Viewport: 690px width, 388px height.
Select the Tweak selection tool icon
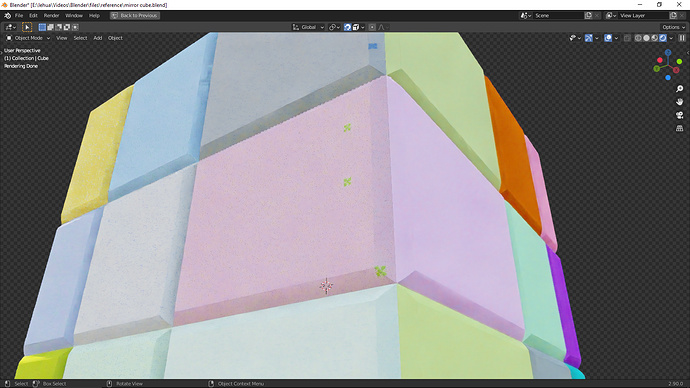(x=27, y=27)
